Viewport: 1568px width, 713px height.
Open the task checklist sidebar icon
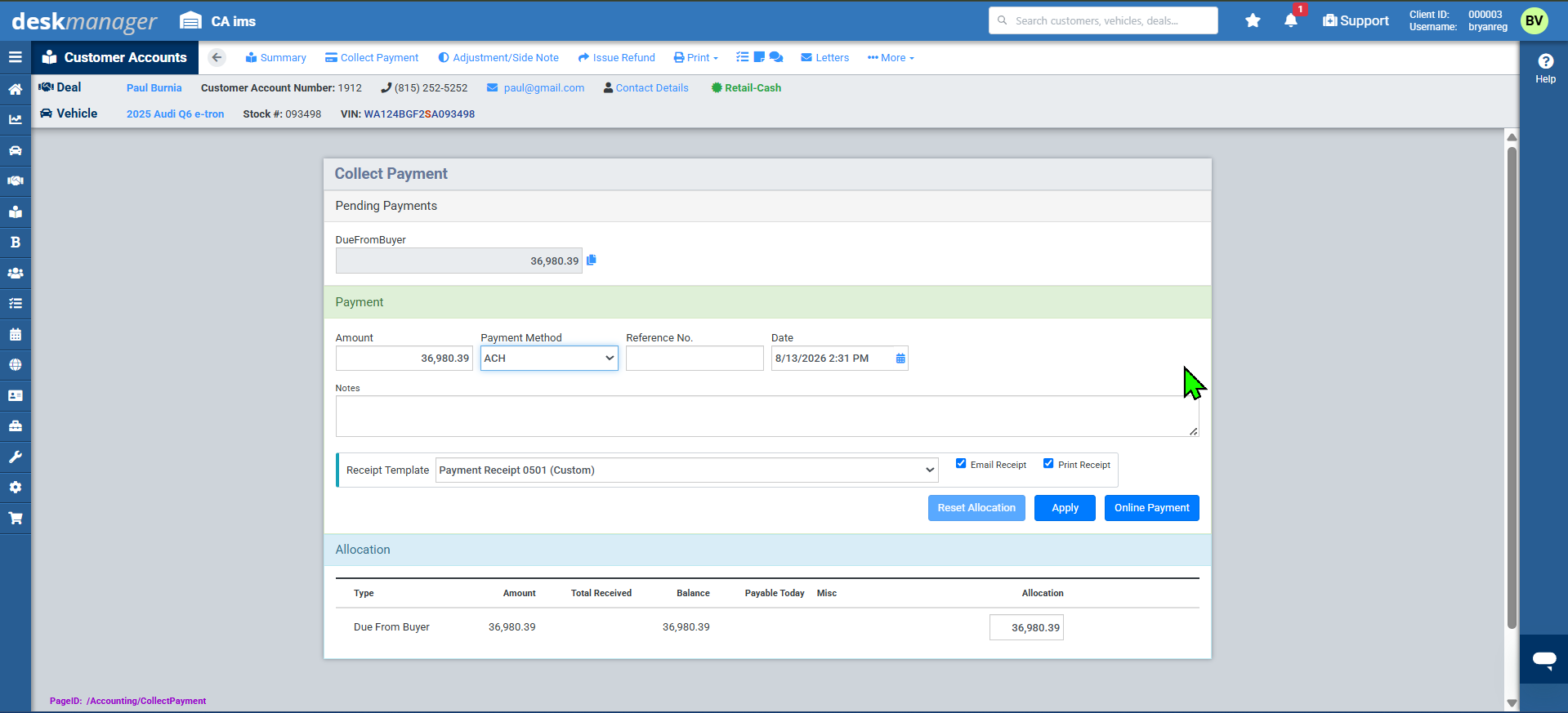(x=15, y=303)
